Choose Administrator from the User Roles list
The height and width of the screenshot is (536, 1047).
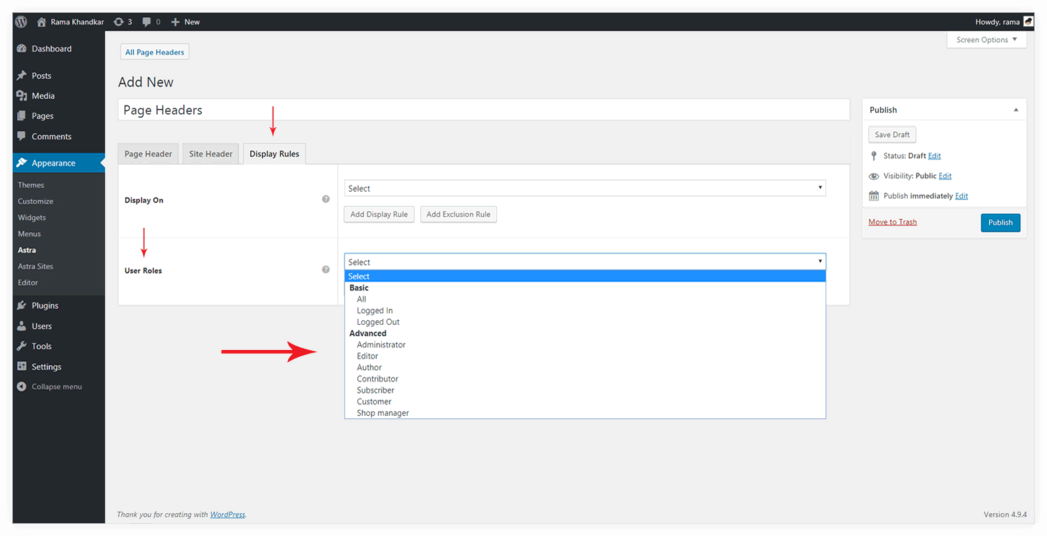coord(381,345)
